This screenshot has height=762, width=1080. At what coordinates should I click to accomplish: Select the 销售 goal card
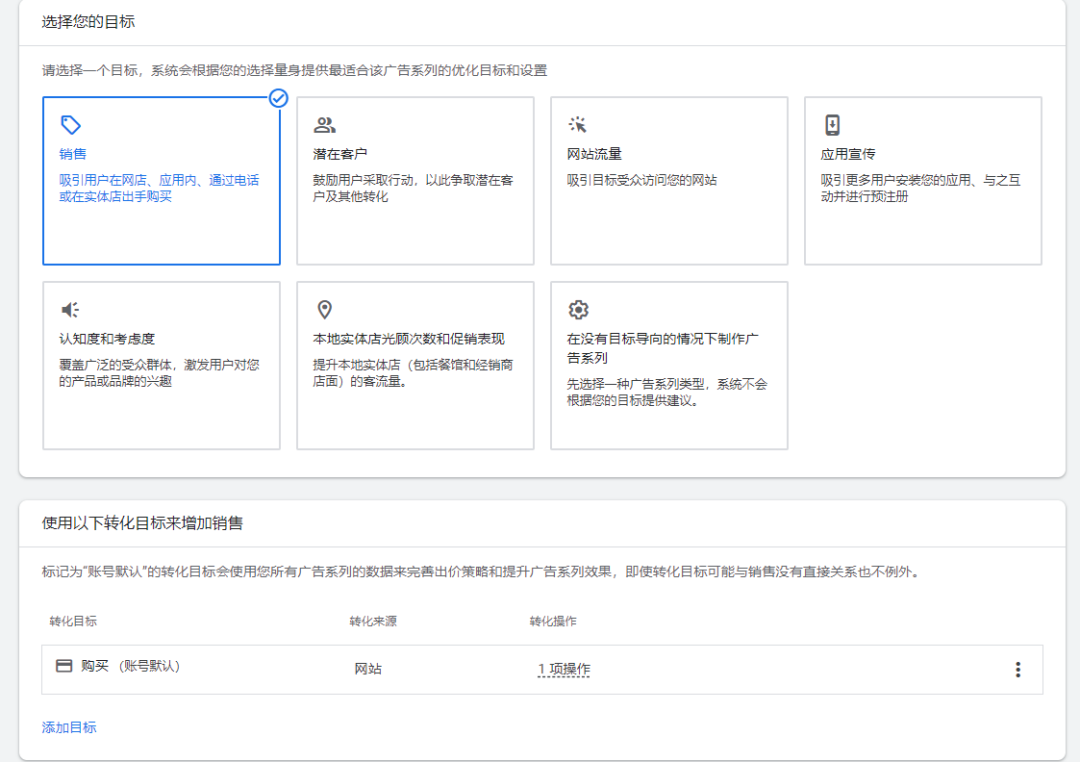click(x=161, y=181)
